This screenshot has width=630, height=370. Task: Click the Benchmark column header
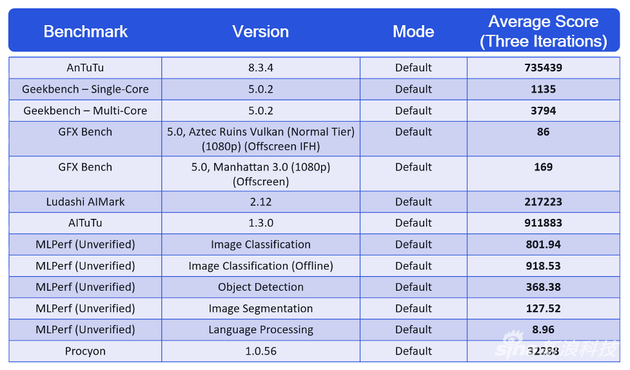(x=85, y=31)
